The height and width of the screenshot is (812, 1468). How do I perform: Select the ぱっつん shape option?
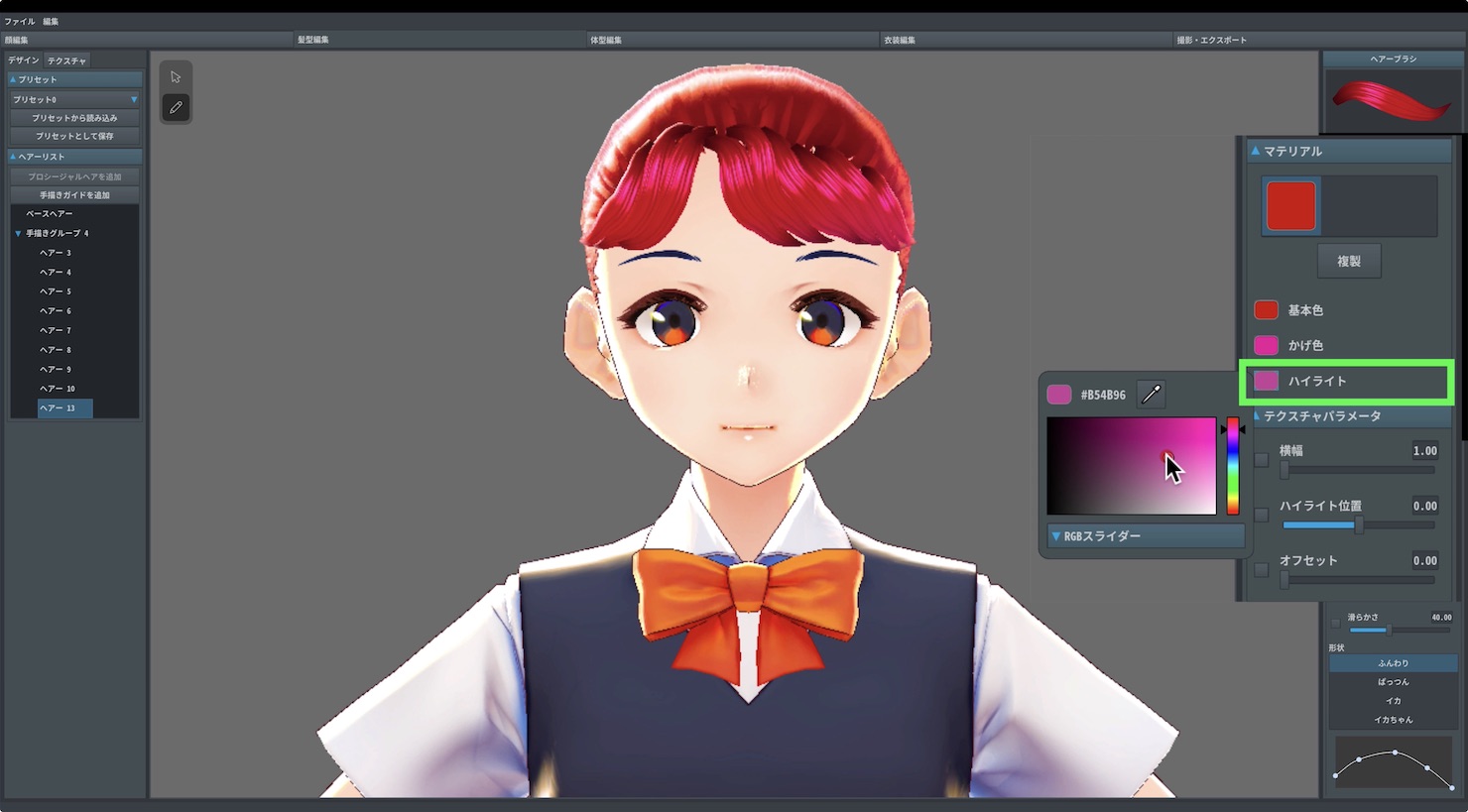click(1393, 682)
